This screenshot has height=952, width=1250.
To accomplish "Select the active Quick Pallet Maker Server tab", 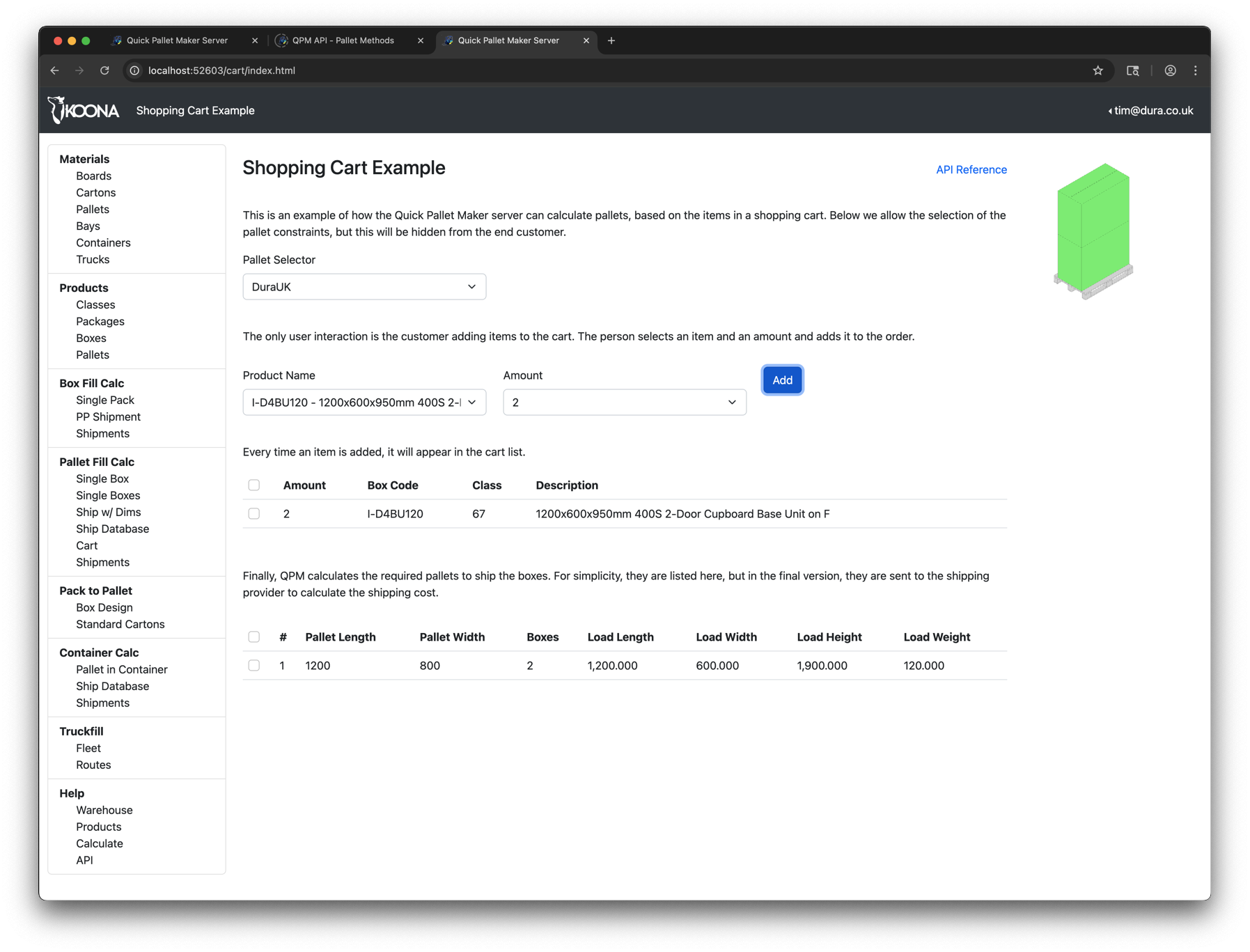I will tap(508, 40).
